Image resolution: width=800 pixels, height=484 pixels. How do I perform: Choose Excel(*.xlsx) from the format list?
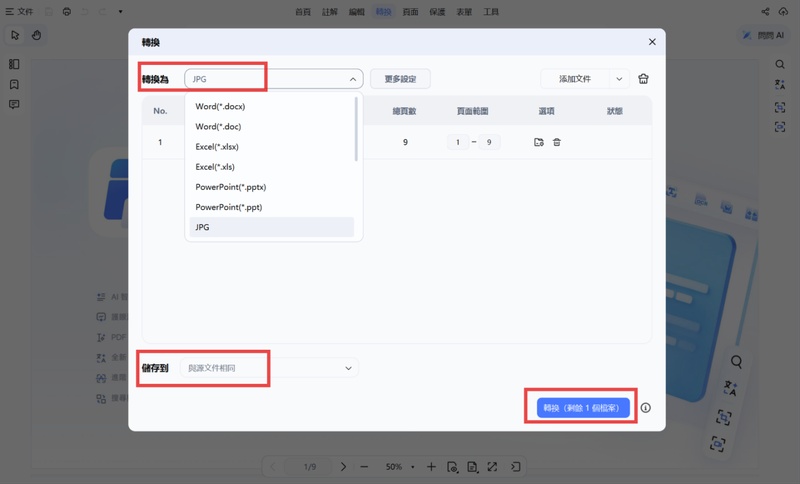pyautogui.click(x=271, y=146)
